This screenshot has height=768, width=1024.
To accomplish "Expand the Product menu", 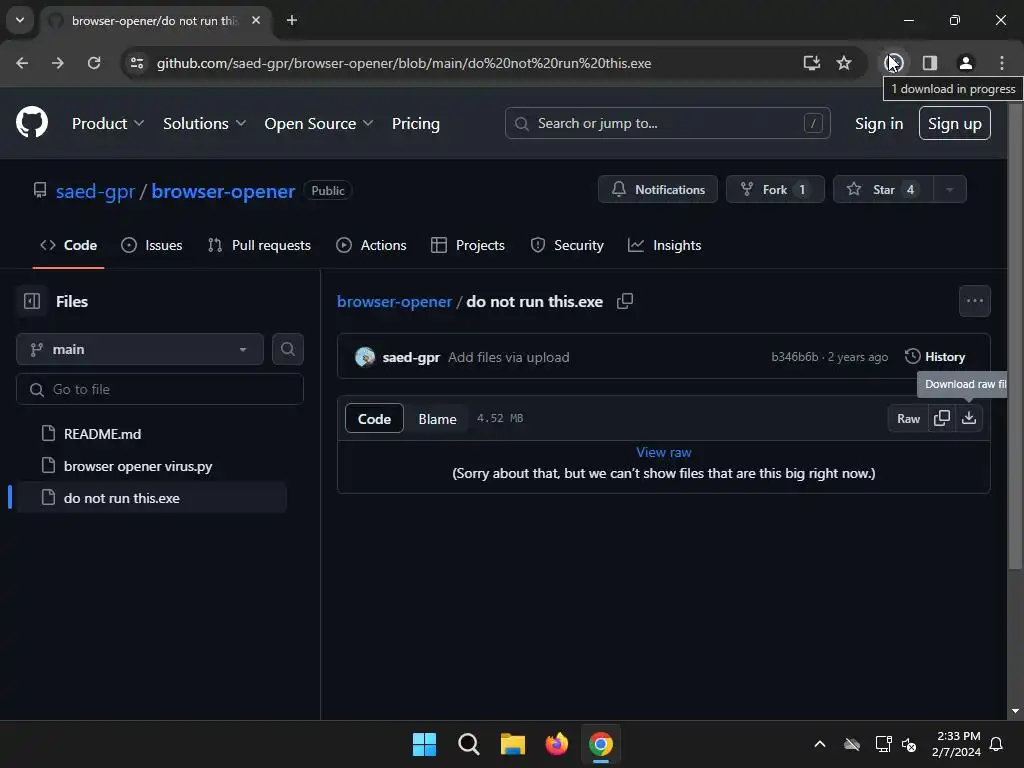I will (108, 123).
